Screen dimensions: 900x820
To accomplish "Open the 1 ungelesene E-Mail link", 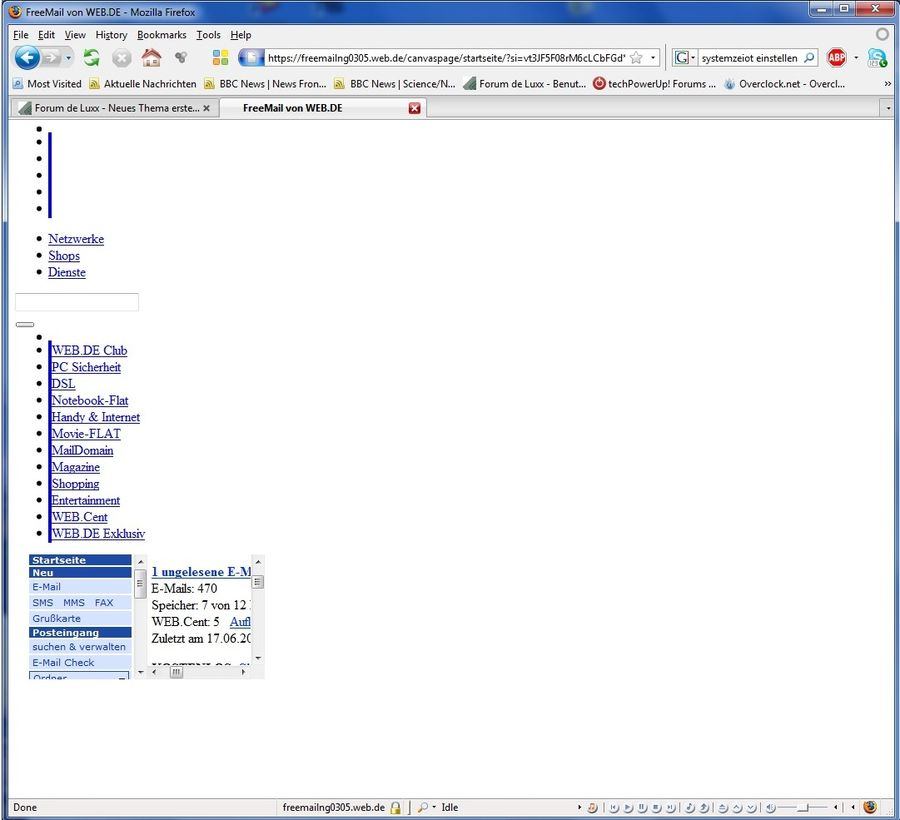I will tap(201, 572).
